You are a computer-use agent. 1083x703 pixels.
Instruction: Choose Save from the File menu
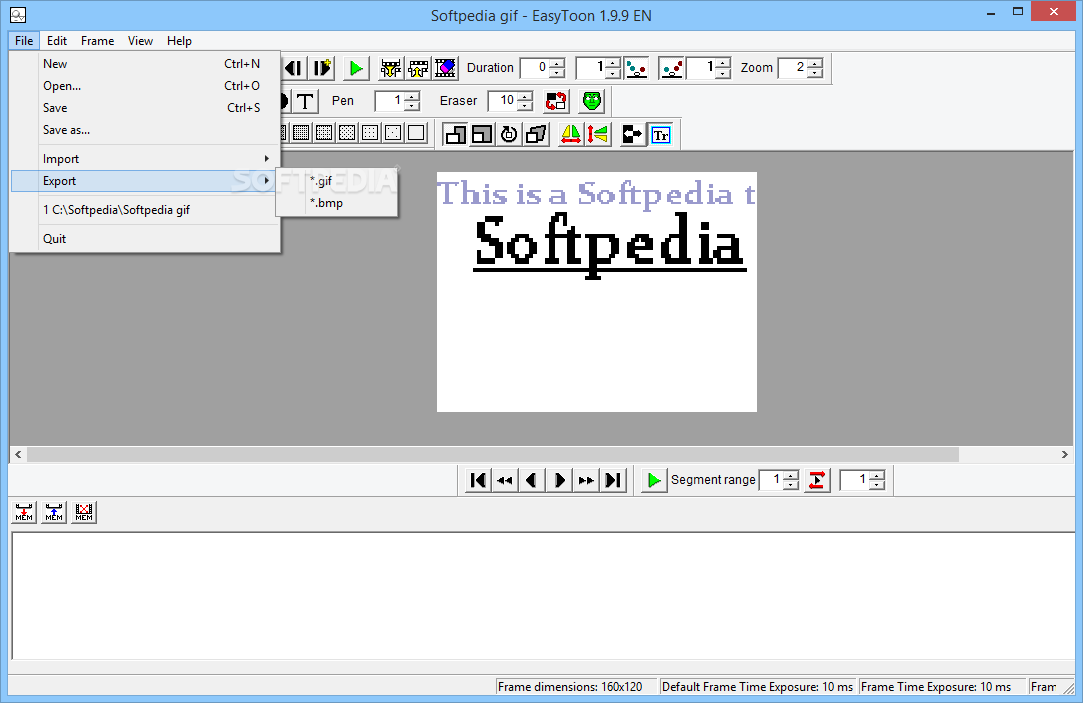[145, 108]
